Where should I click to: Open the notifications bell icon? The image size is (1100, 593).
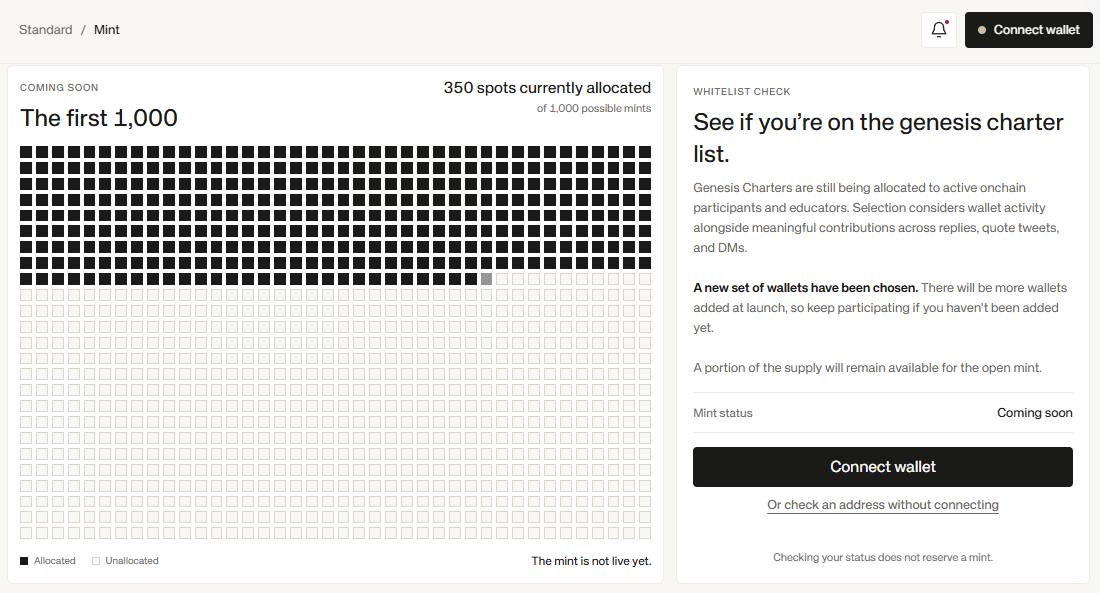click(x=939, y=29)
